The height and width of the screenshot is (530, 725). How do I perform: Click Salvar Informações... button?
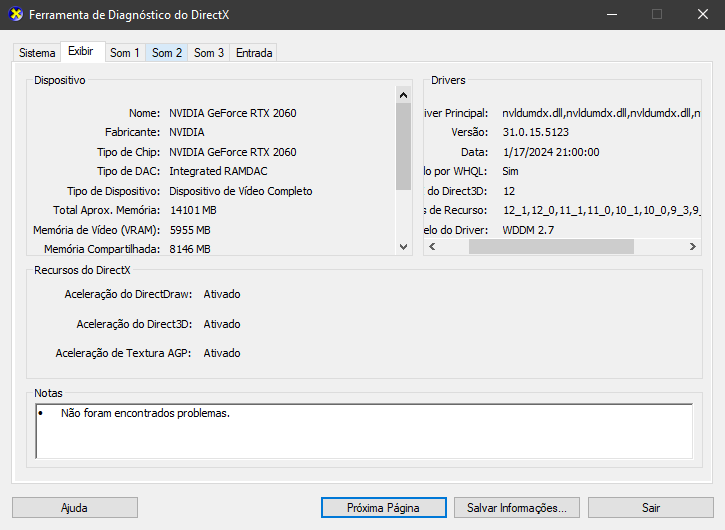point(517,508)
